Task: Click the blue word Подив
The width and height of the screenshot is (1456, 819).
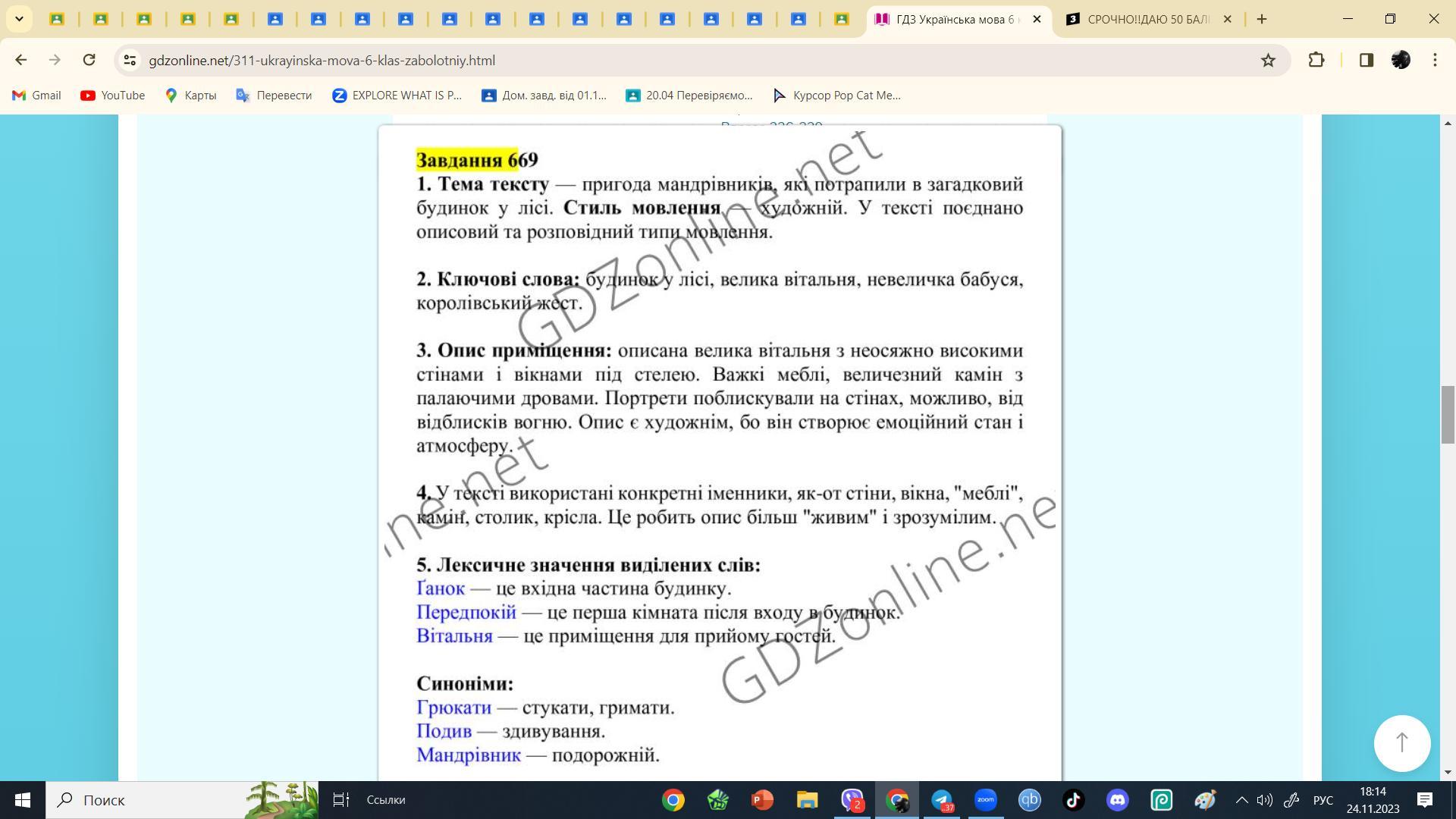Action: click(x=444, y=731)
